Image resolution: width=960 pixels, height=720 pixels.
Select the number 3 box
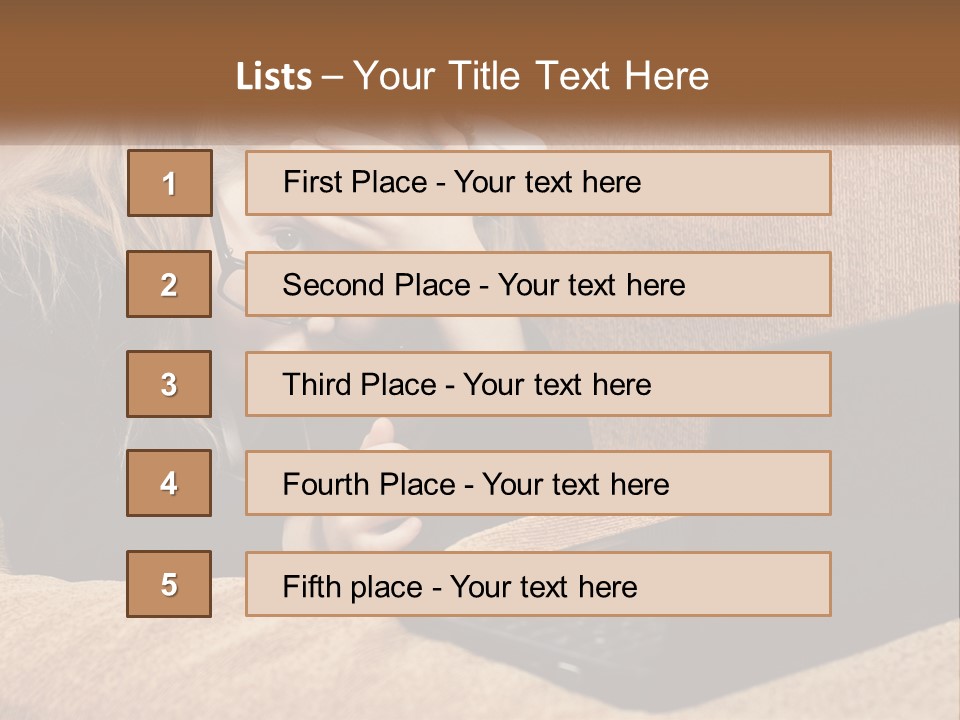coord(169,384)
